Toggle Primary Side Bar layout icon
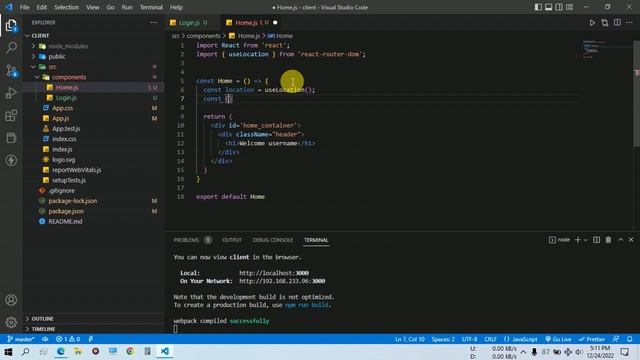The image size is (640, 360). click(x=538, y=7)
